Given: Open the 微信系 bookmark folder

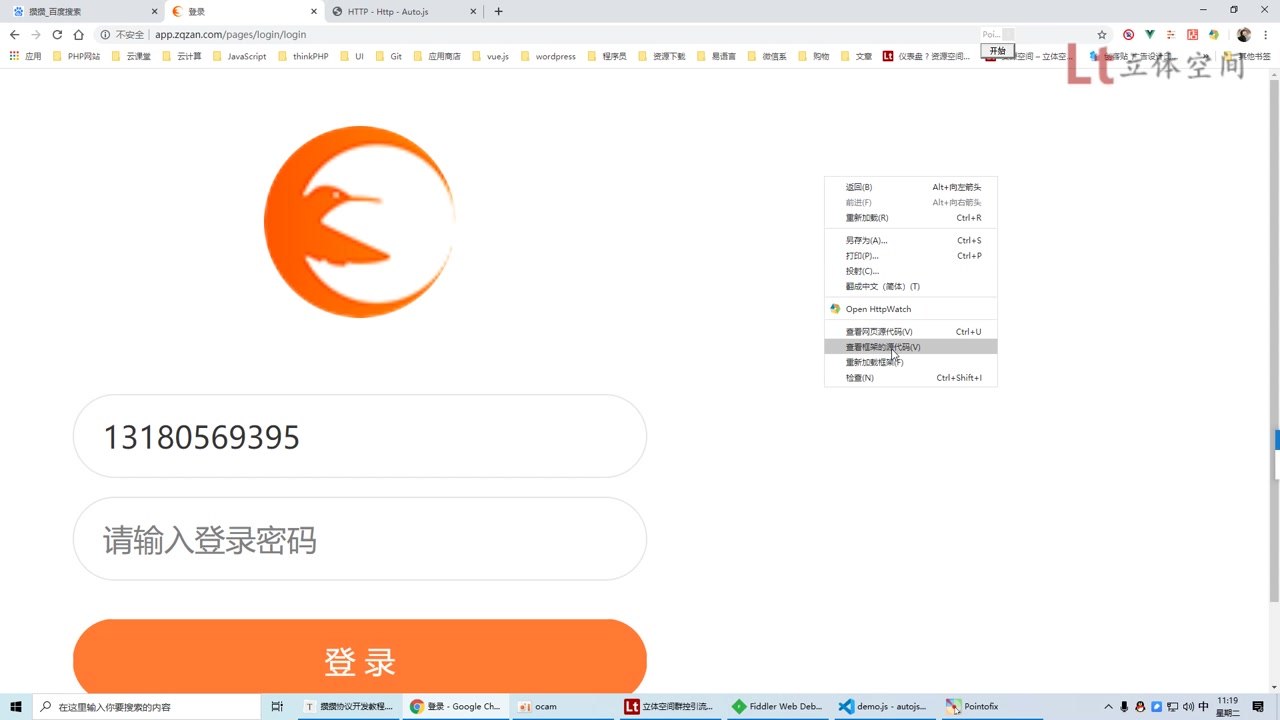Looking at the screenshot, I should coord(767,56).
